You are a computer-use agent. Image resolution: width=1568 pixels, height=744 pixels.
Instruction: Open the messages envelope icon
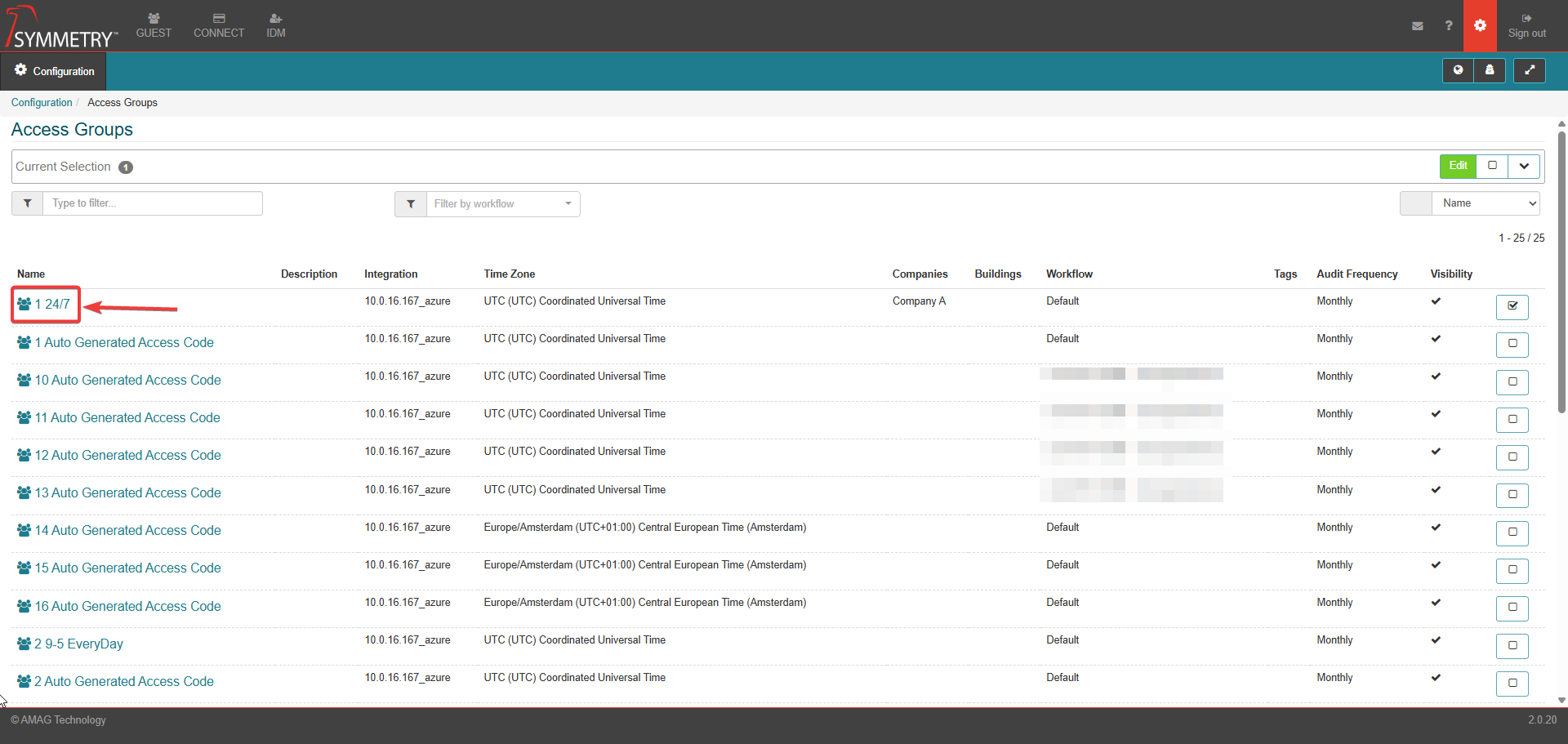click(1417, 26)
